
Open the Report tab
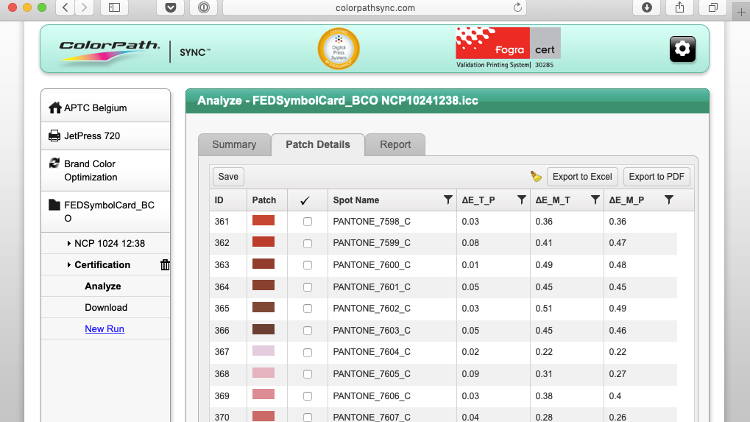click(x=395, y=144)
